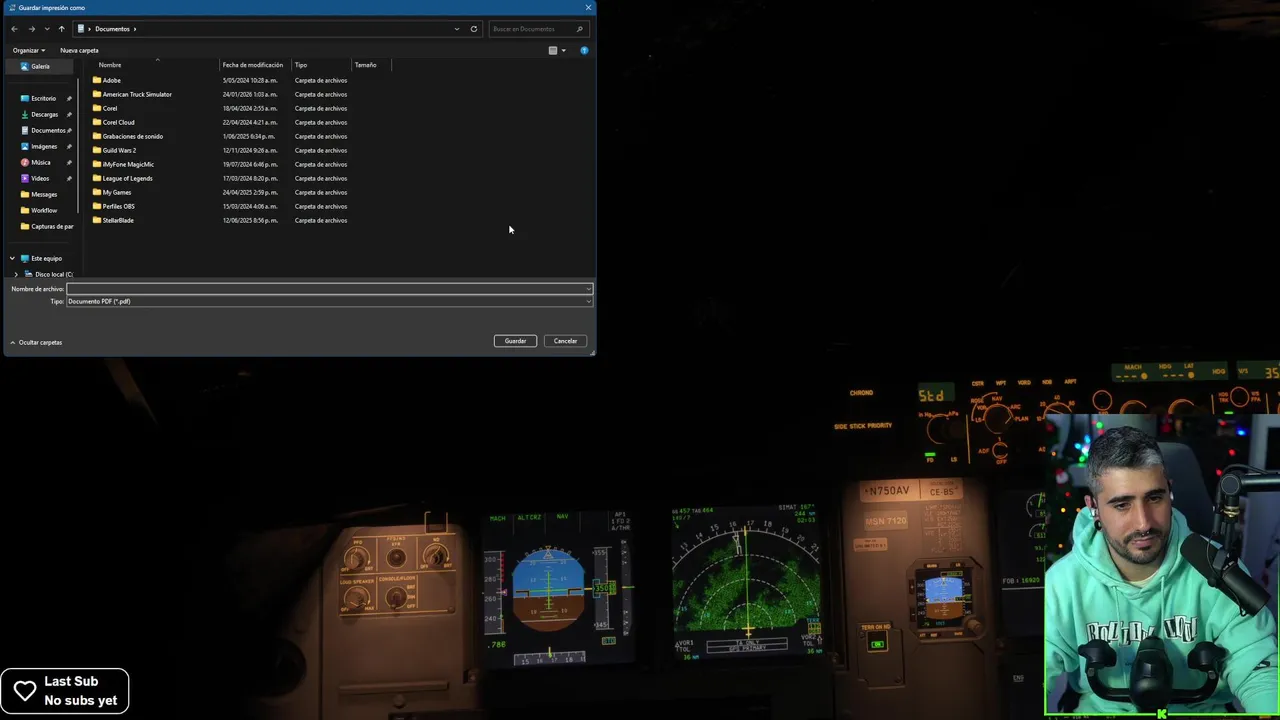Create a new folder with Nueva carpeta
The width and height of the screenshot is (1280, 720).
point(79,50)
